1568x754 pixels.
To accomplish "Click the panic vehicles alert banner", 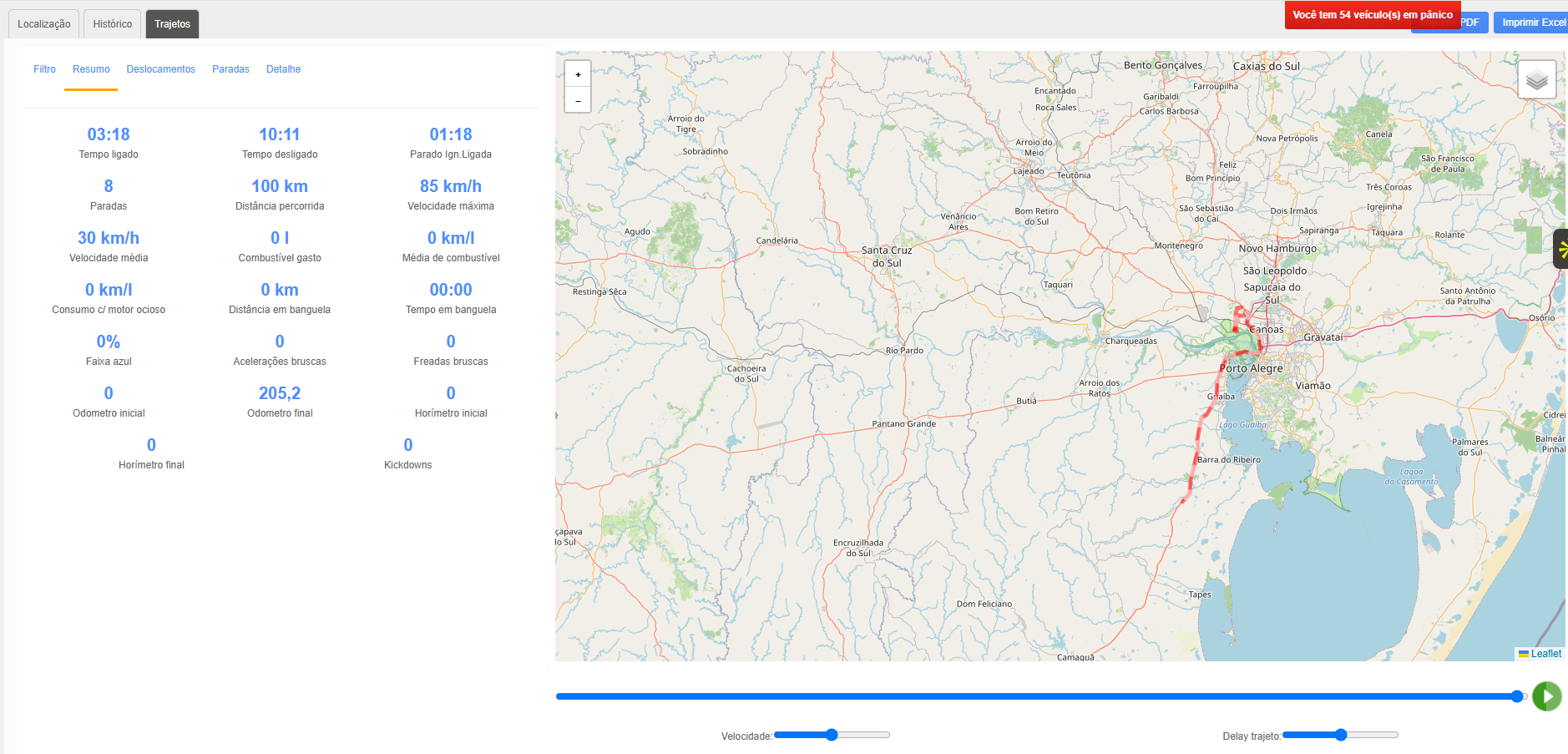I will 1373,15.
